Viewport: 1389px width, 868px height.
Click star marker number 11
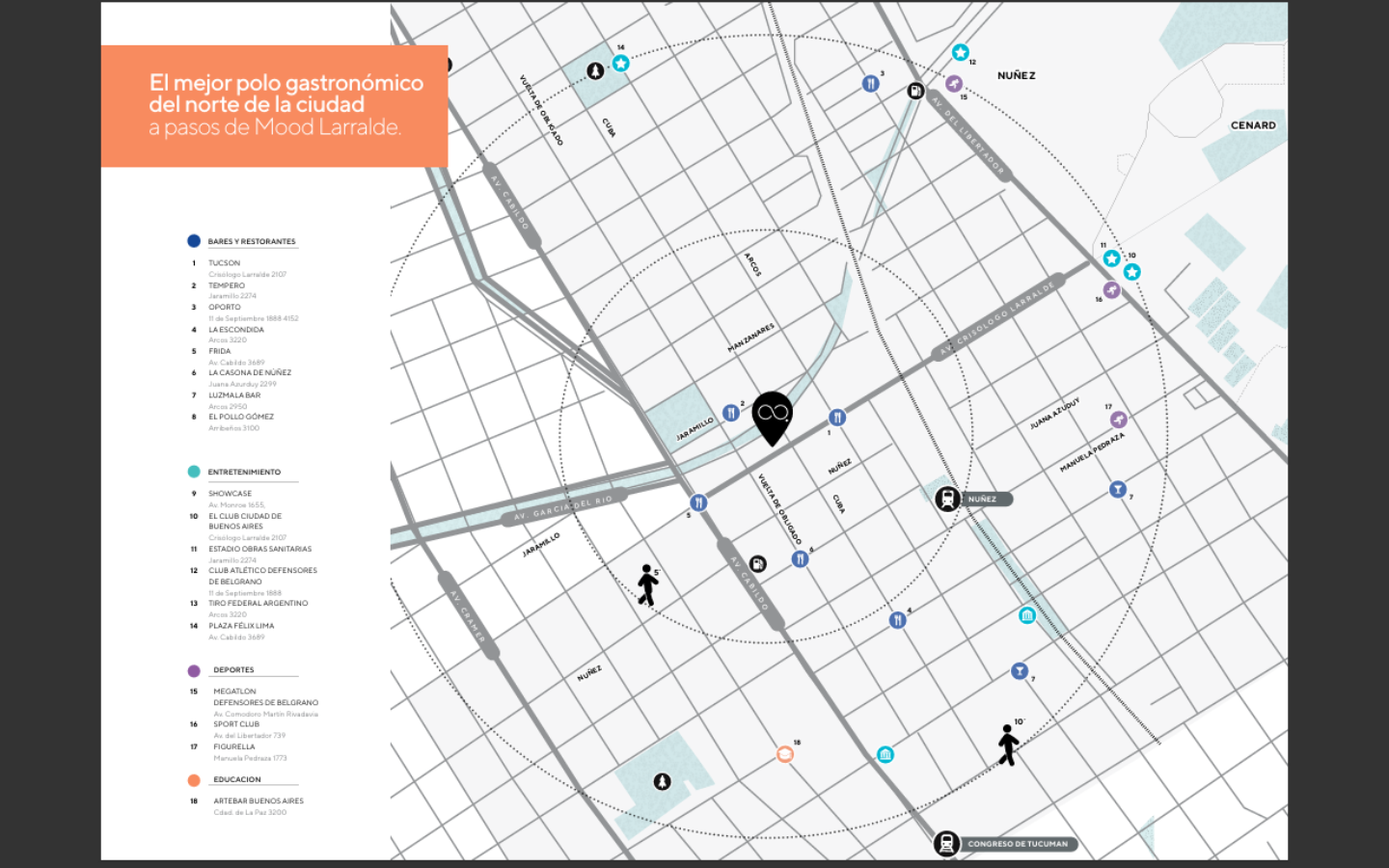point(1111,258)
